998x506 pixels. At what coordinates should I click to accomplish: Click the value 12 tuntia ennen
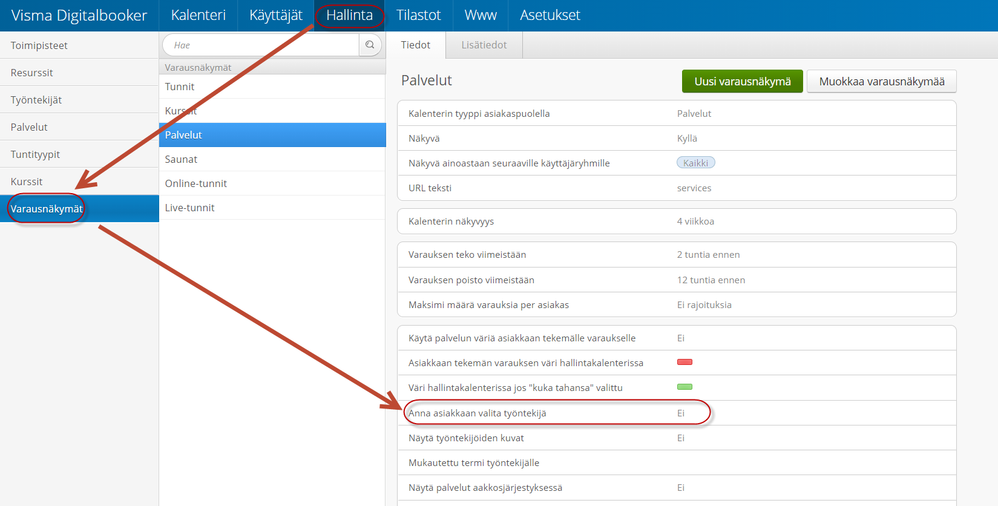[711, 280]
